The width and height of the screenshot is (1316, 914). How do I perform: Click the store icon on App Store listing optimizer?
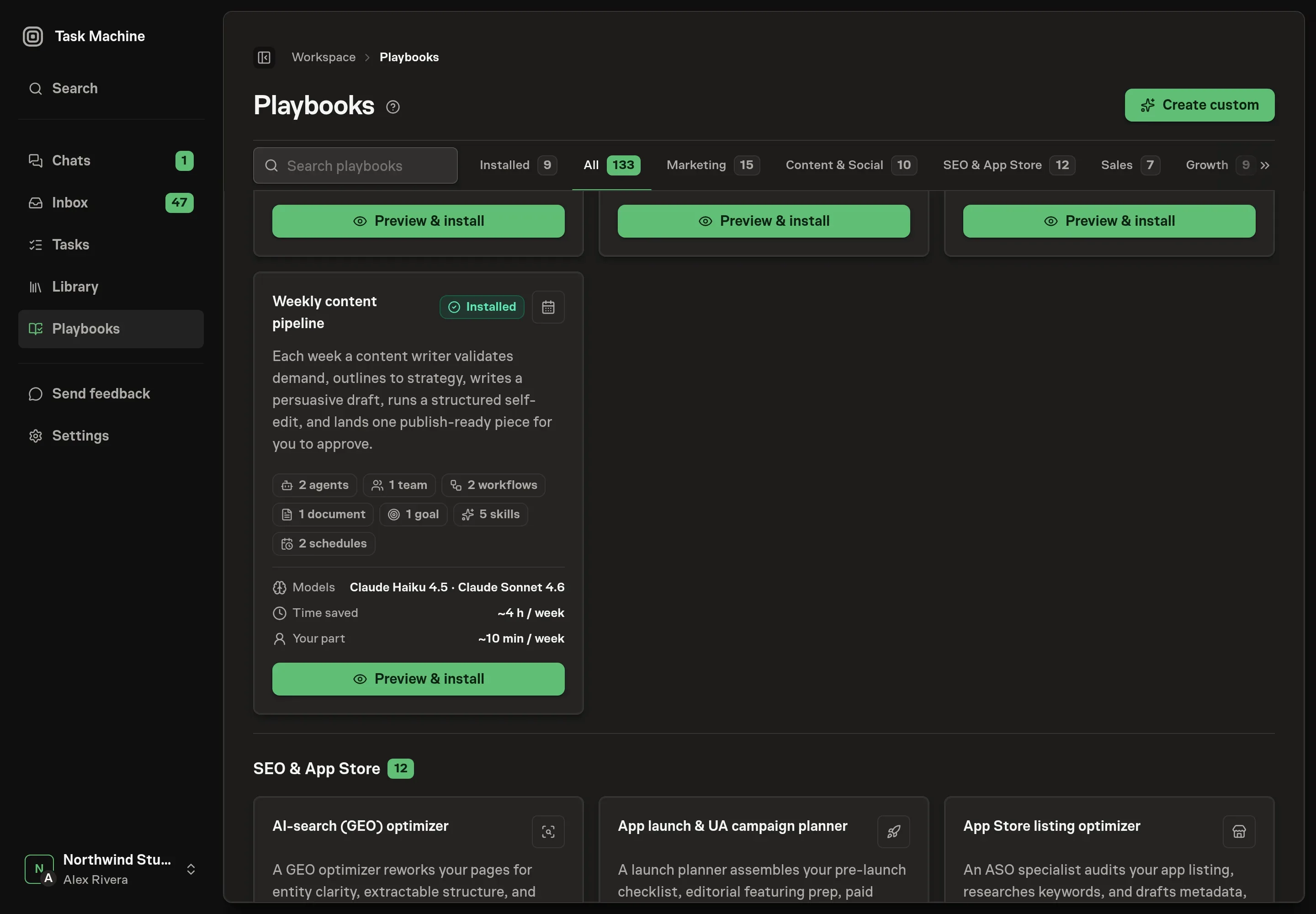(x=1239, y=832)
